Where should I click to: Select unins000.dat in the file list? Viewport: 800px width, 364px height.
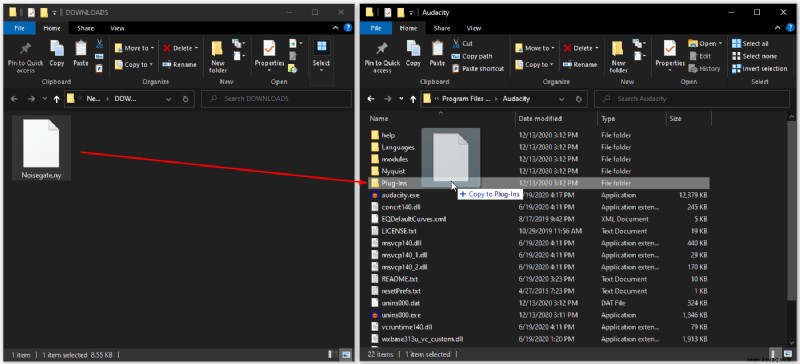click(538, 303)
